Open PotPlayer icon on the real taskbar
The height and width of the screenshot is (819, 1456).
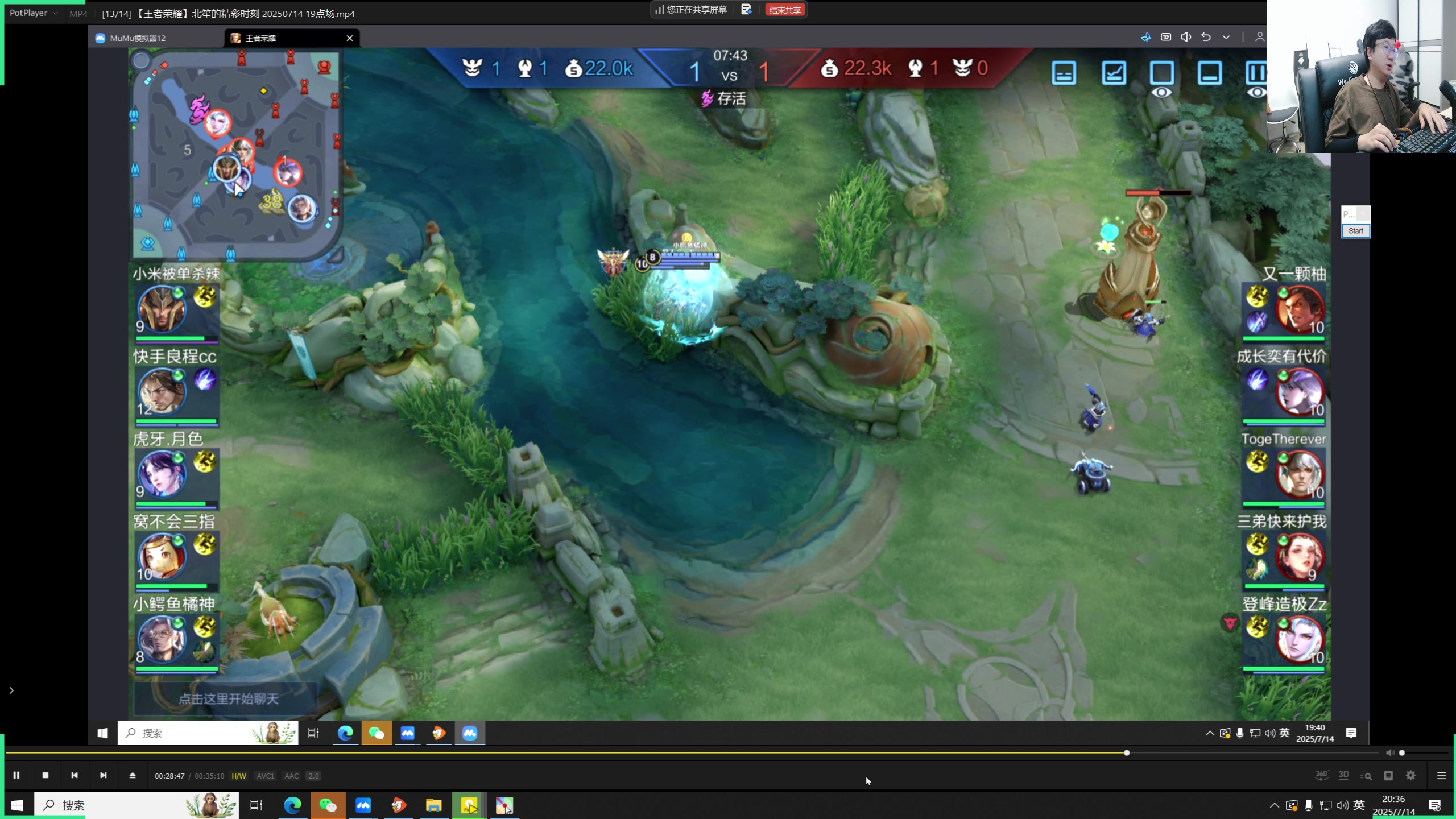[x=469, y=805]
